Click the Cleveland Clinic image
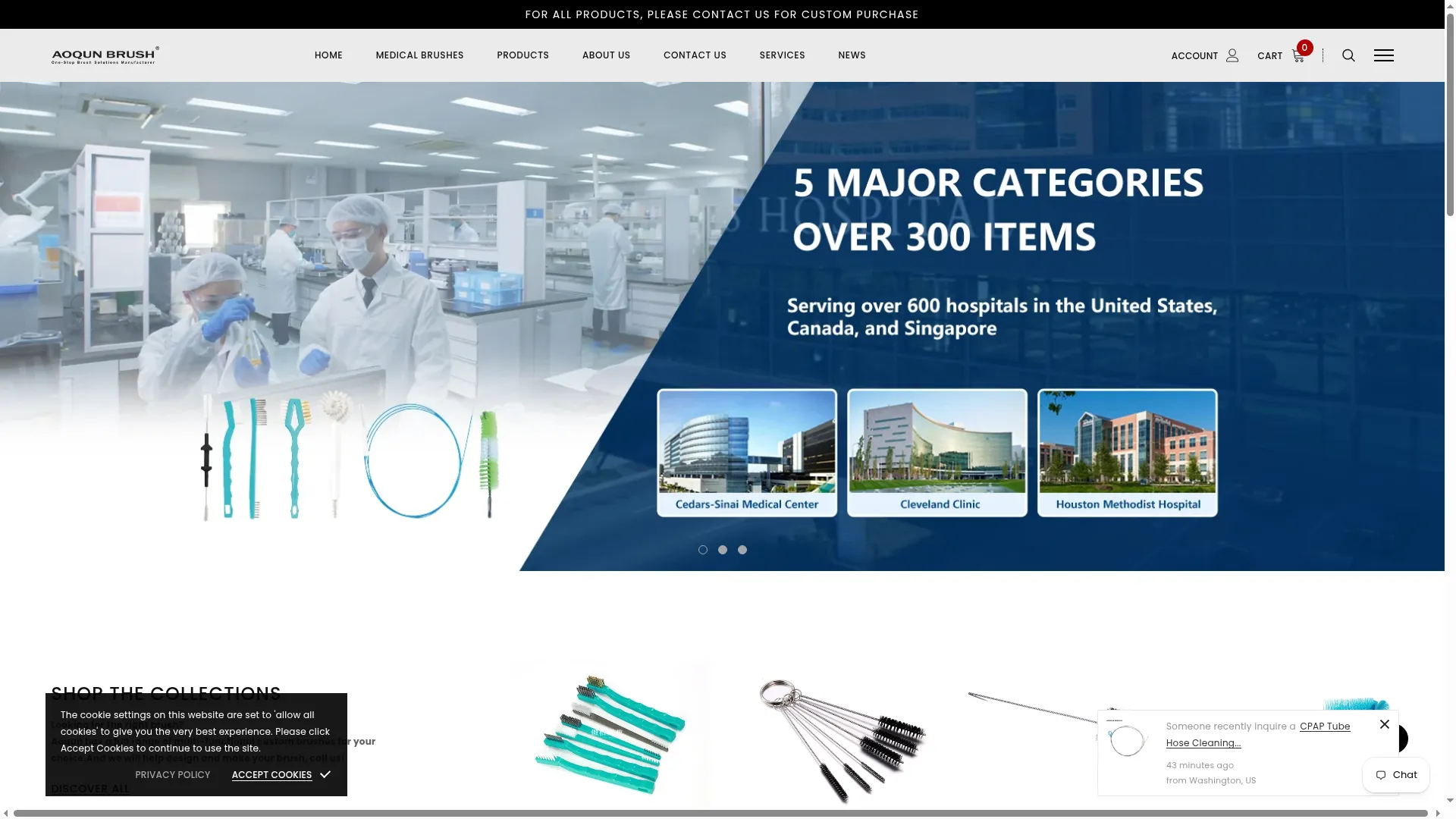This screenshot has width=1456, height=819. point(937,453)
